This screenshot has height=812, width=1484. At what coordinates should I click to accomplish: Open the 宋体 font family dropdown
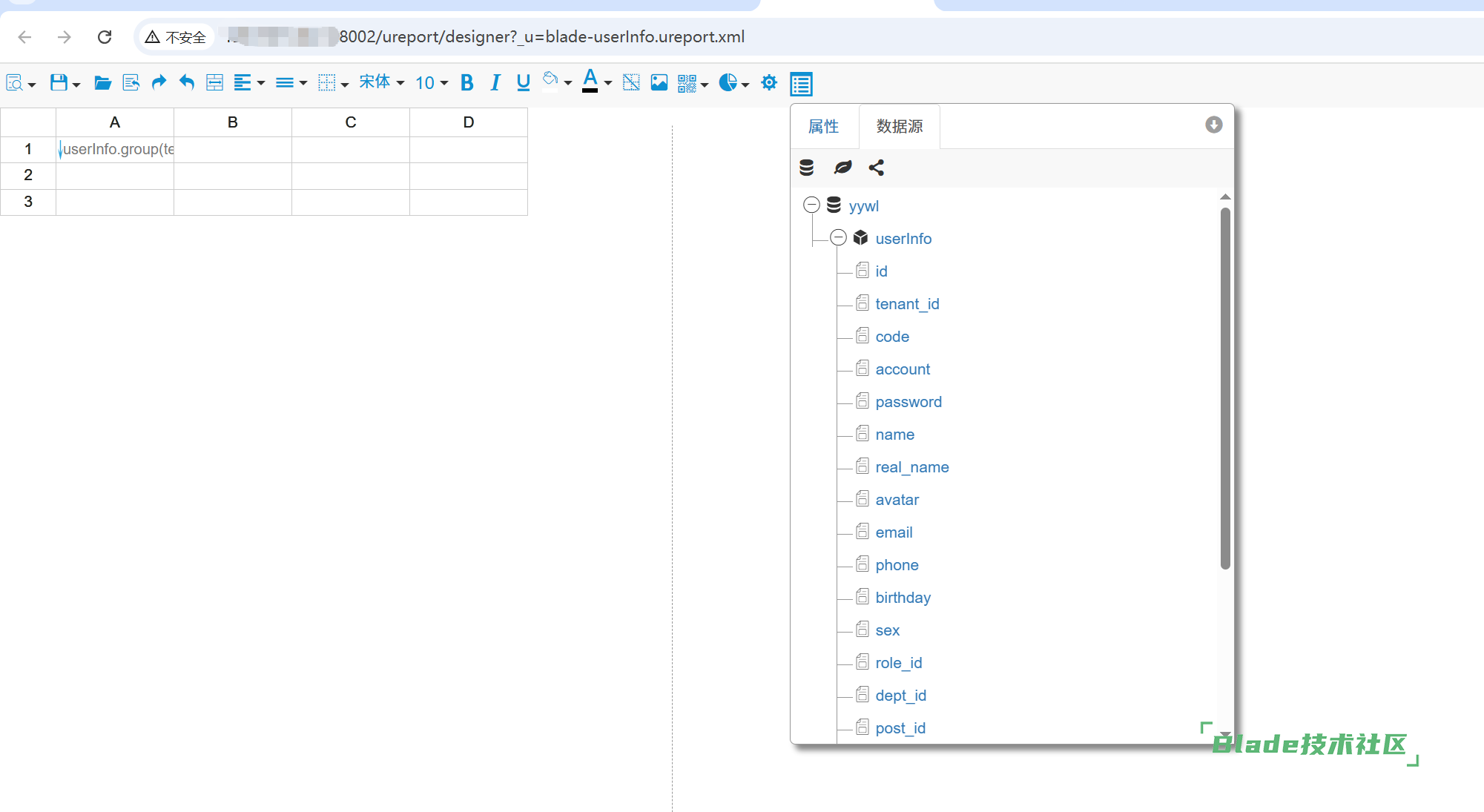(381, 82)
